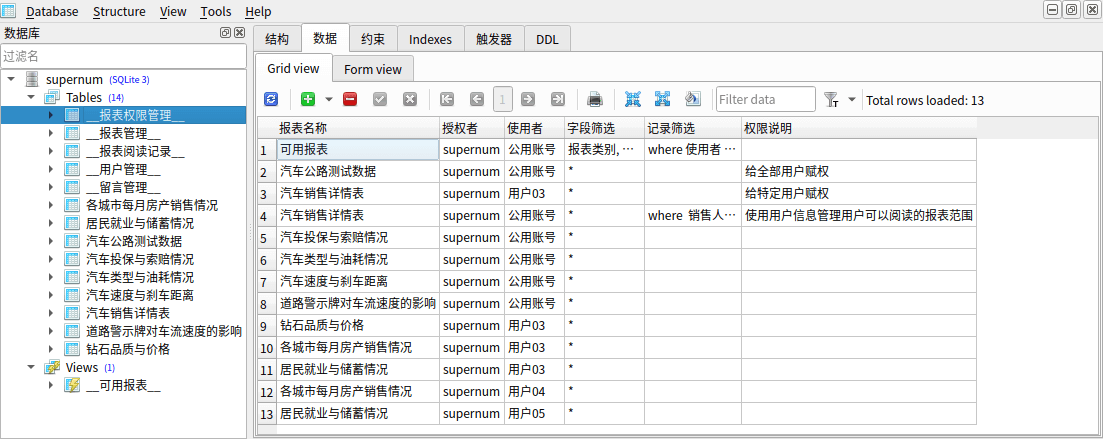Click the 过滤名 database filter field
Viewport: 1103px width, 439px height.
[123, 56]
